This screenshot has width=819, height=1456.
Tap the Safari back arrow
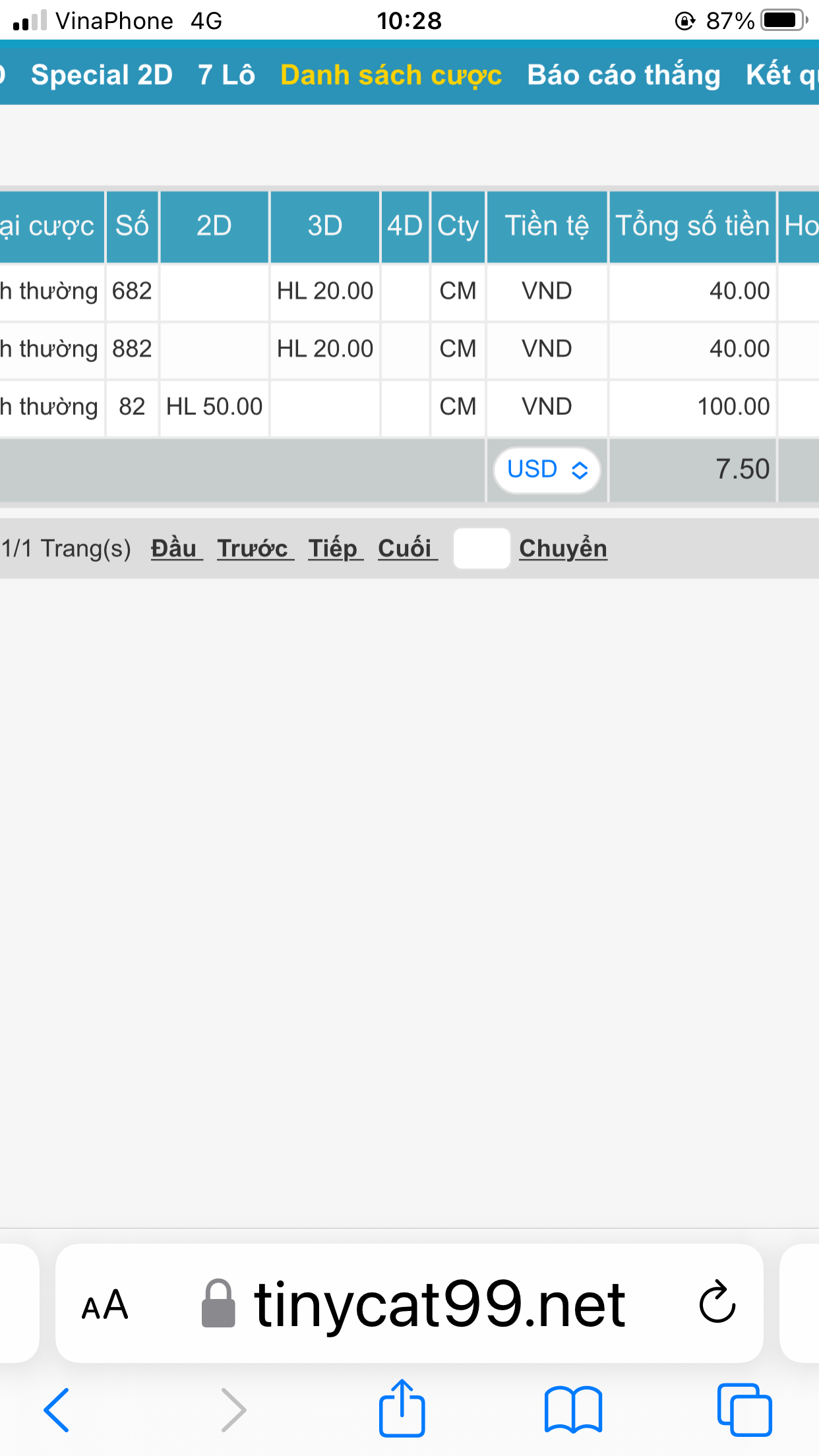pyautogui.click(x=56, y=1410)
